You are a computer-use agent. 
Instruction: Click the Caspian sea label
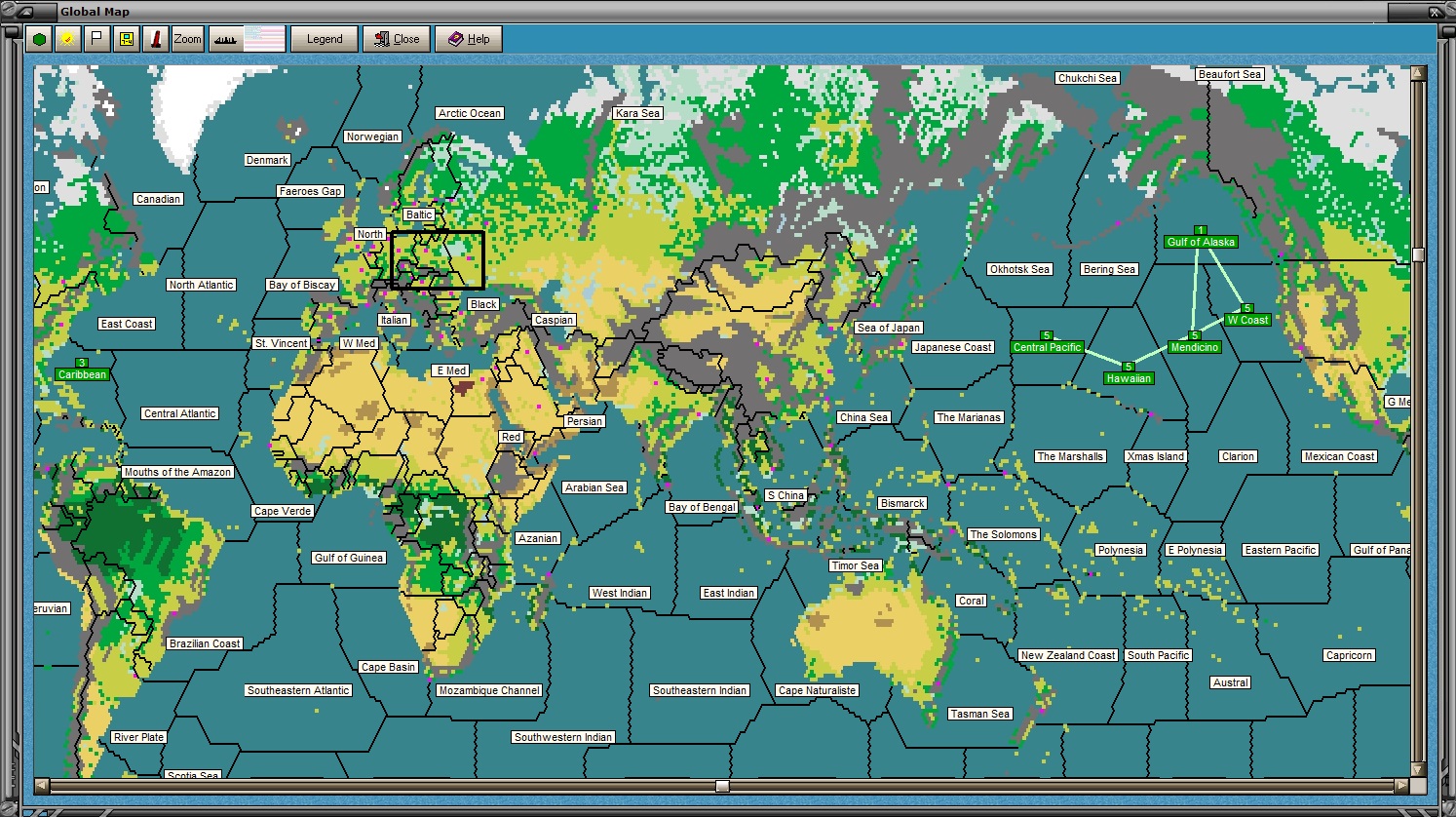pyautogui.click(x=554, y=320)
